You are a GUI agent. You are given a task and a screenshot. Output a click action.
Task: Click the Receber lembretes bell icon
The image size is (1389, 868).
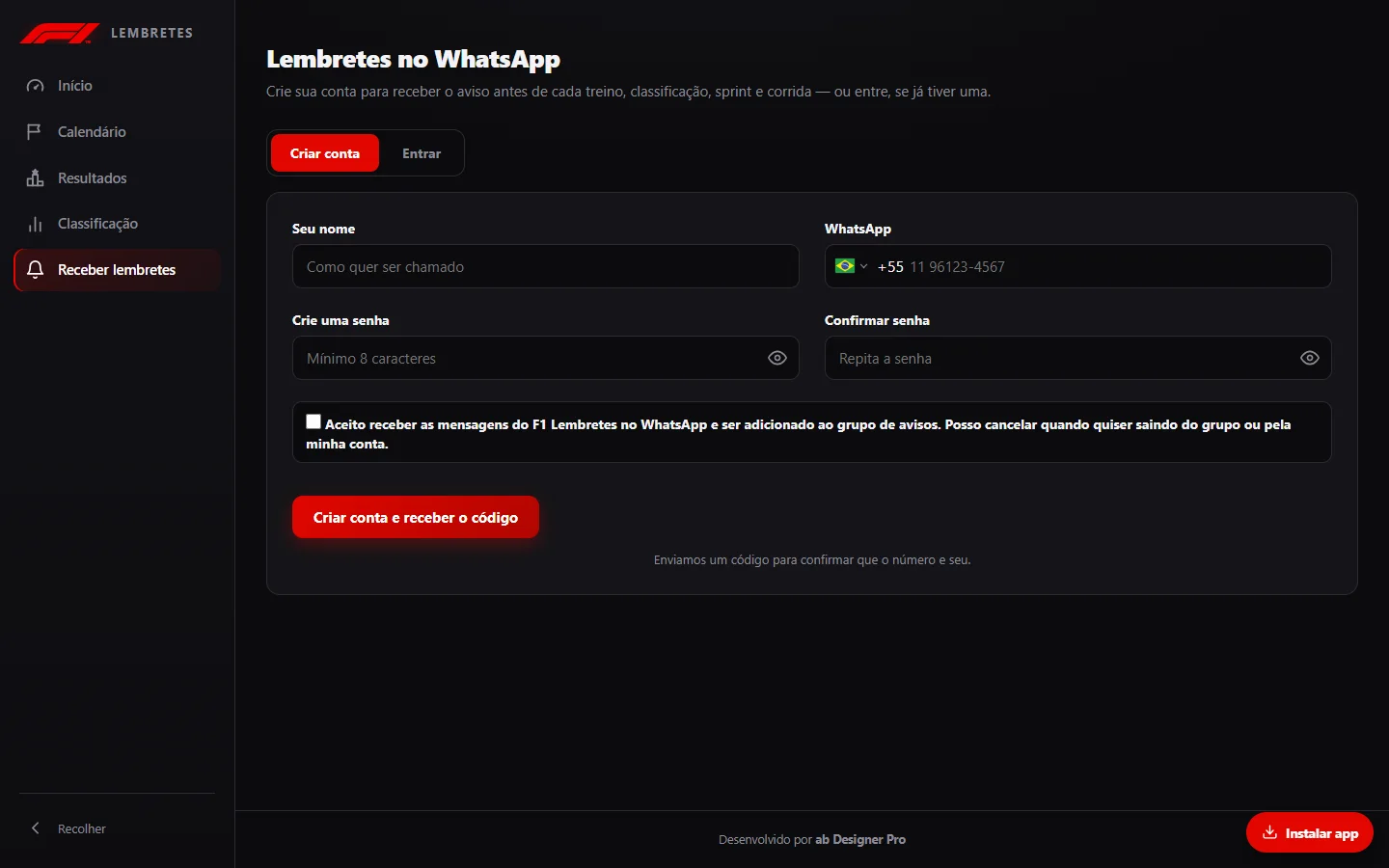[36, 270]
